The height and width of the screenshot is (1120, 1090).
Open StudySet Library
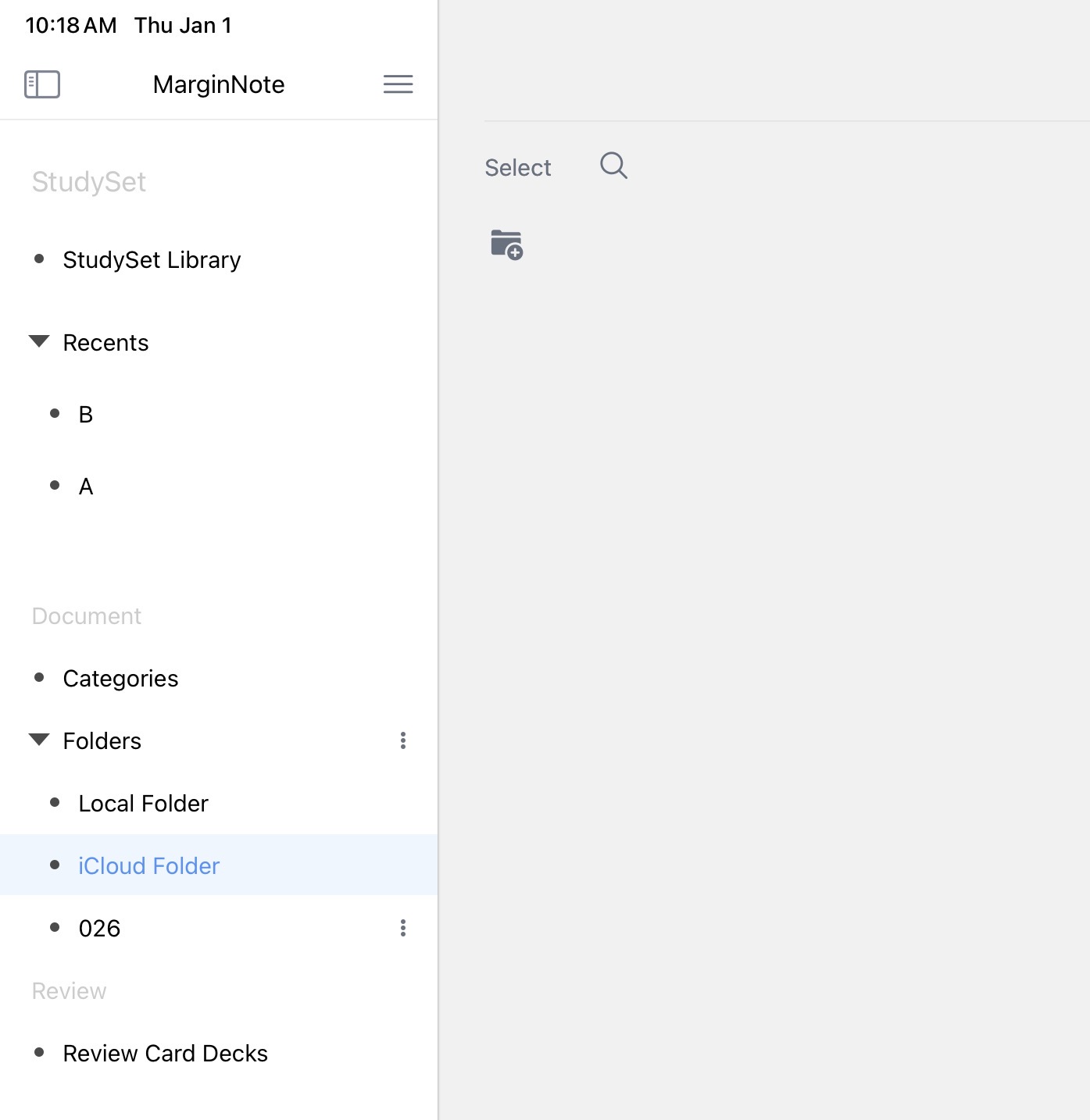[x=152, y=259]
